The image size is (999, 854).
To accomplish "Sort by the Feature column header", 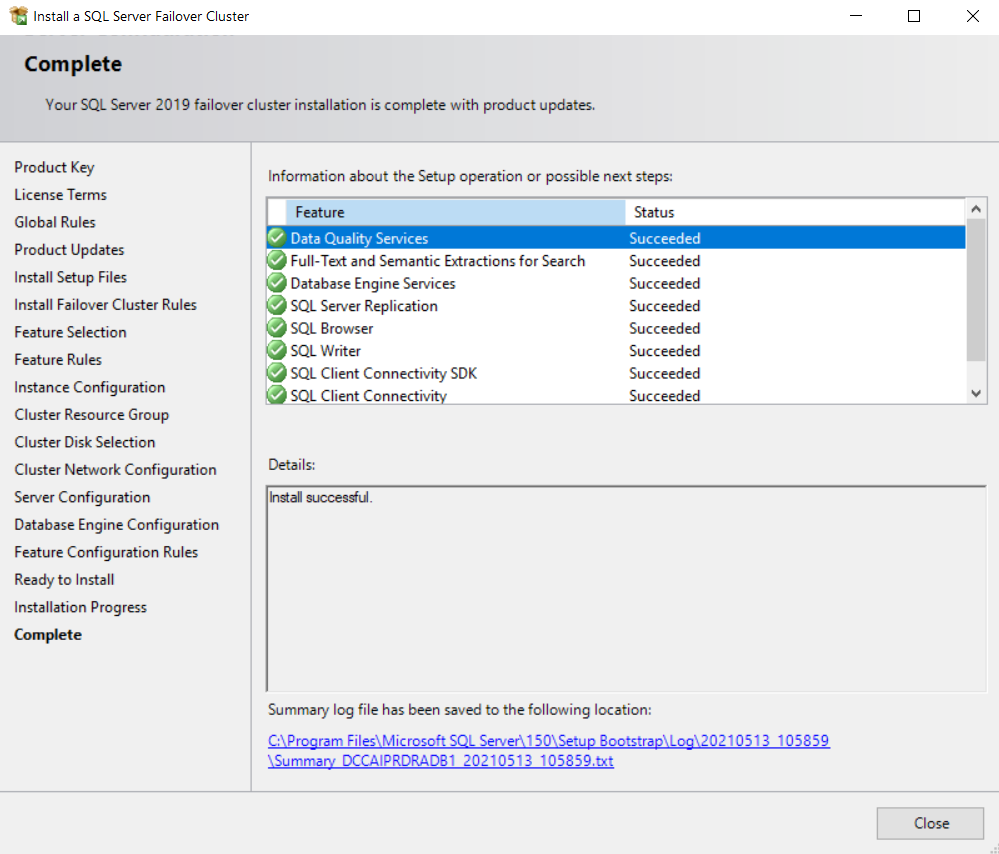I will click(x=456, y=212).
